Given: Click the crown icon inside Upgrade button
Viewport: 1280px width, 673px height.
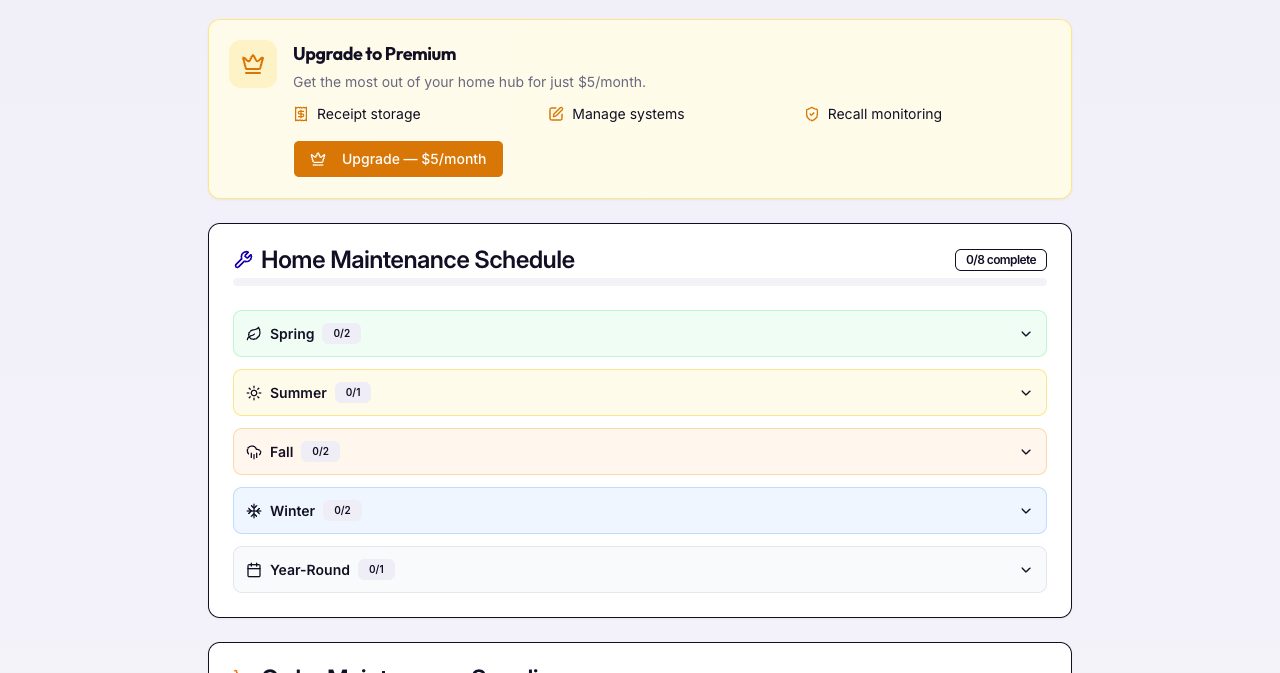Looking at the screenshot, I should pyautogui.click(x=318, y=159).
